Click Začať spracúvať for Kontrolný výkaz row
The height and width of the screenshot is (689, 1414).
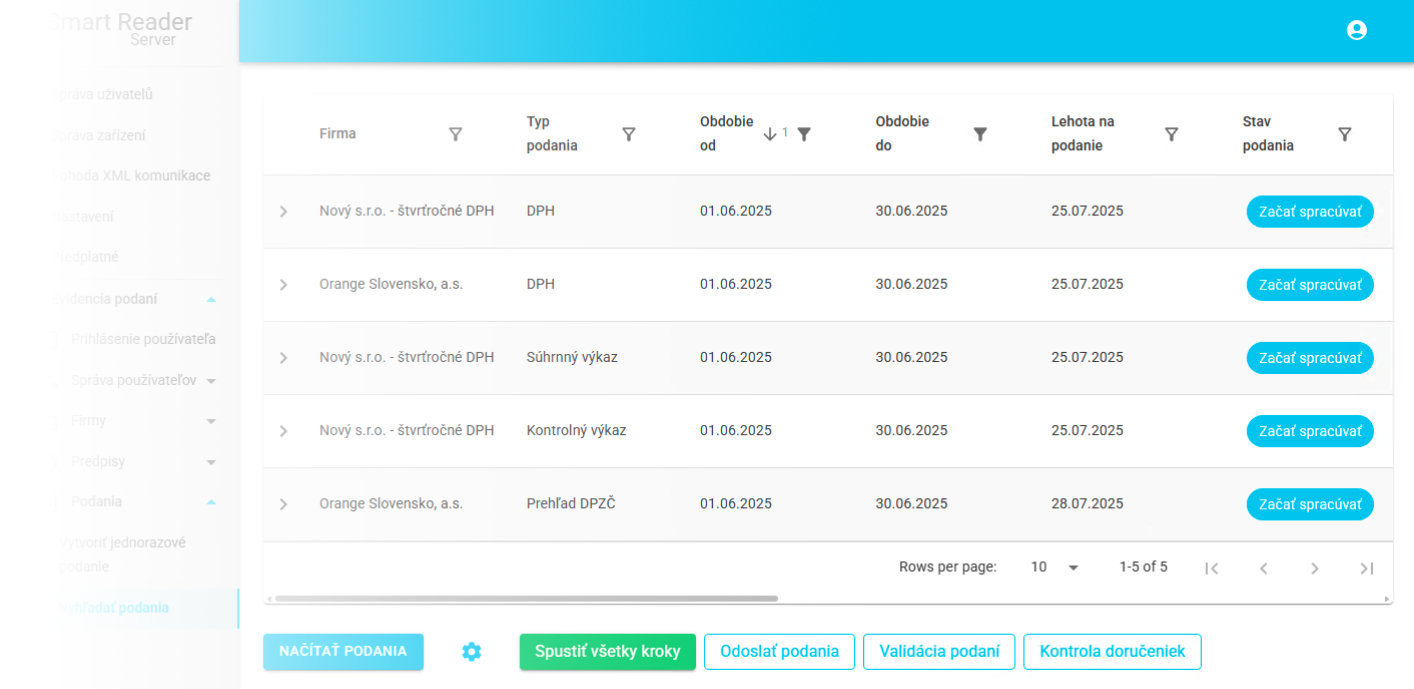1309,431
